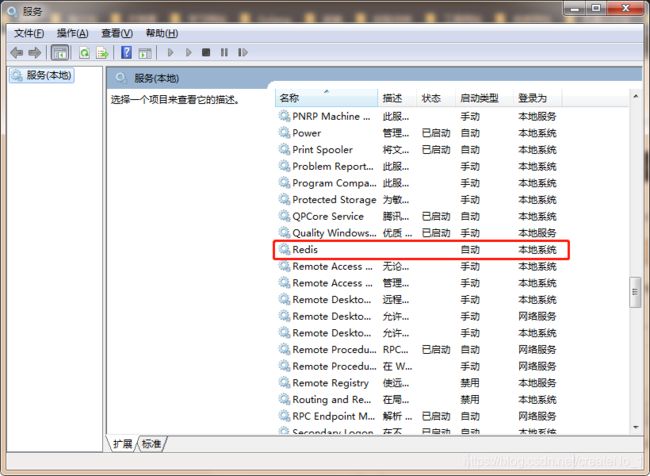Switch to the 标准 tab
The width and height of the screenshot is (650, 476).
tap(151, 444)
